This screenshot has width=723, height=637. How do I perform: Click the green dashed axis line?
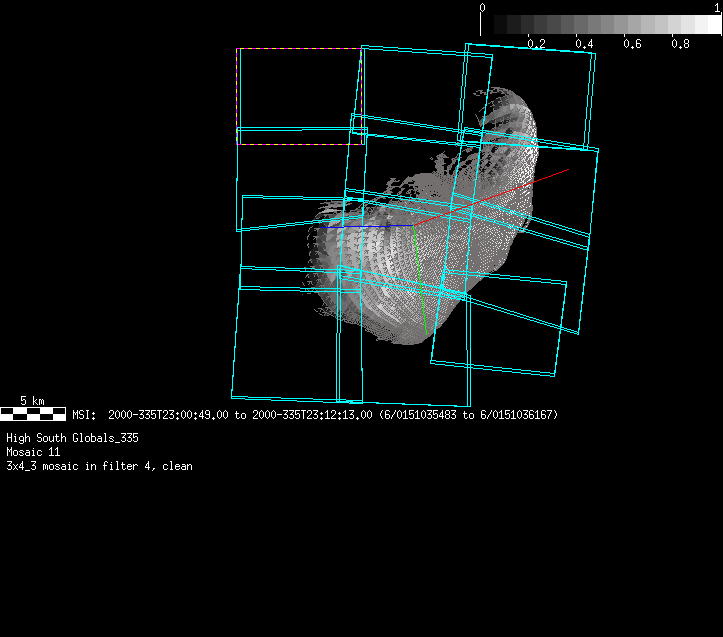421,285
